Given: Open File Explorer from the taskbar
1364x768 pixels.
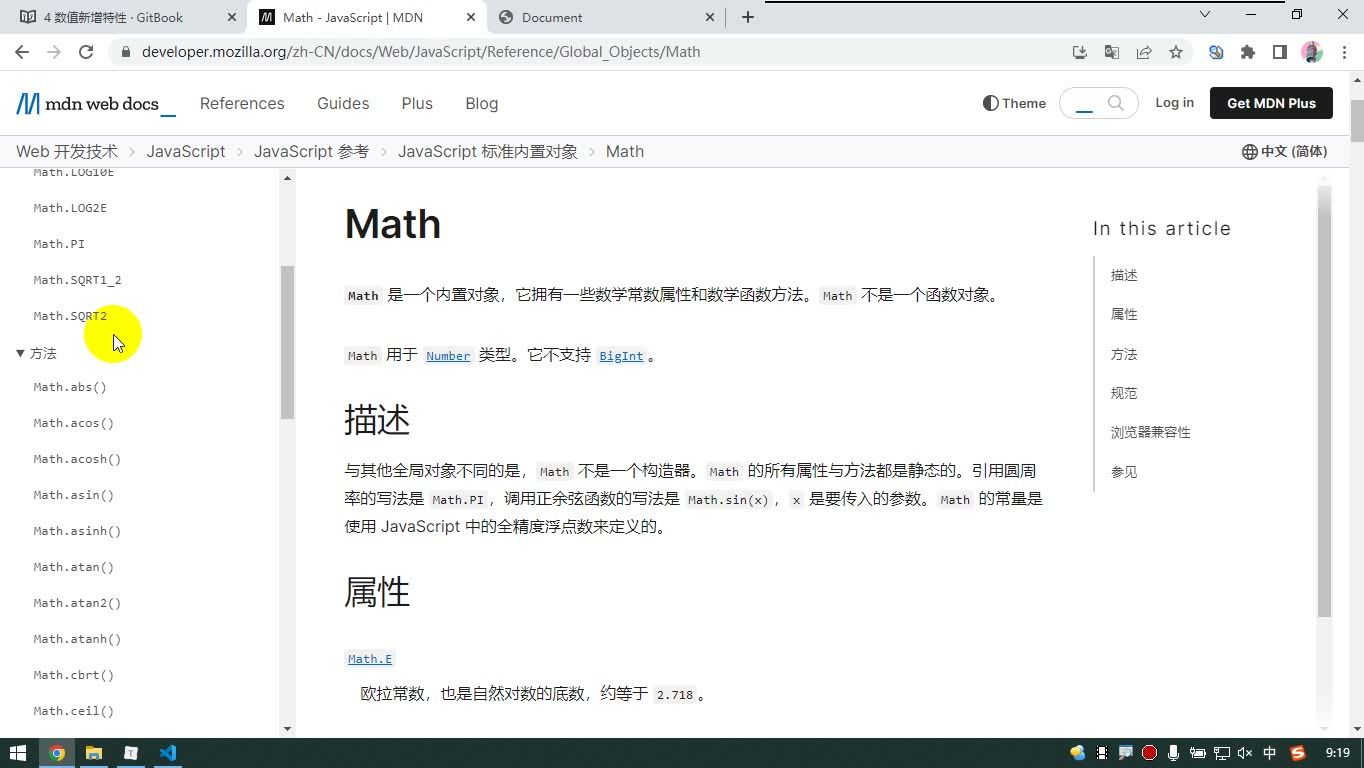Looking at the screenshot, I should pos(93,753).
